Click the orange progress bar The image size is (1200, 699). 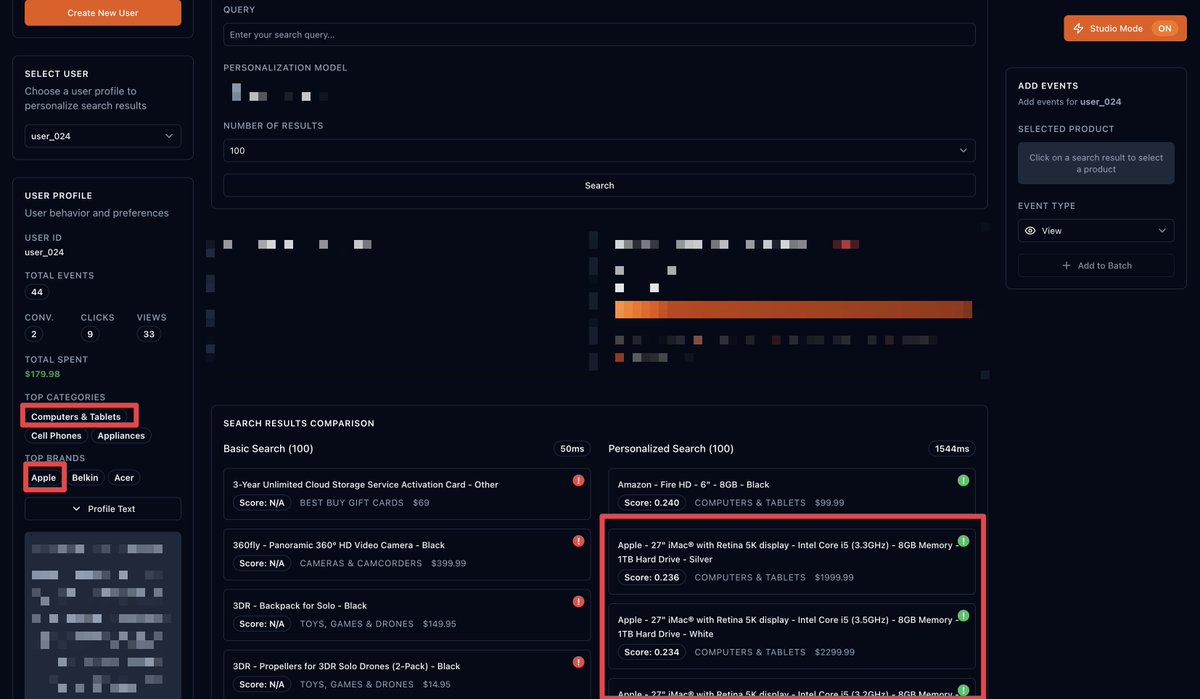tap(794, 309)
